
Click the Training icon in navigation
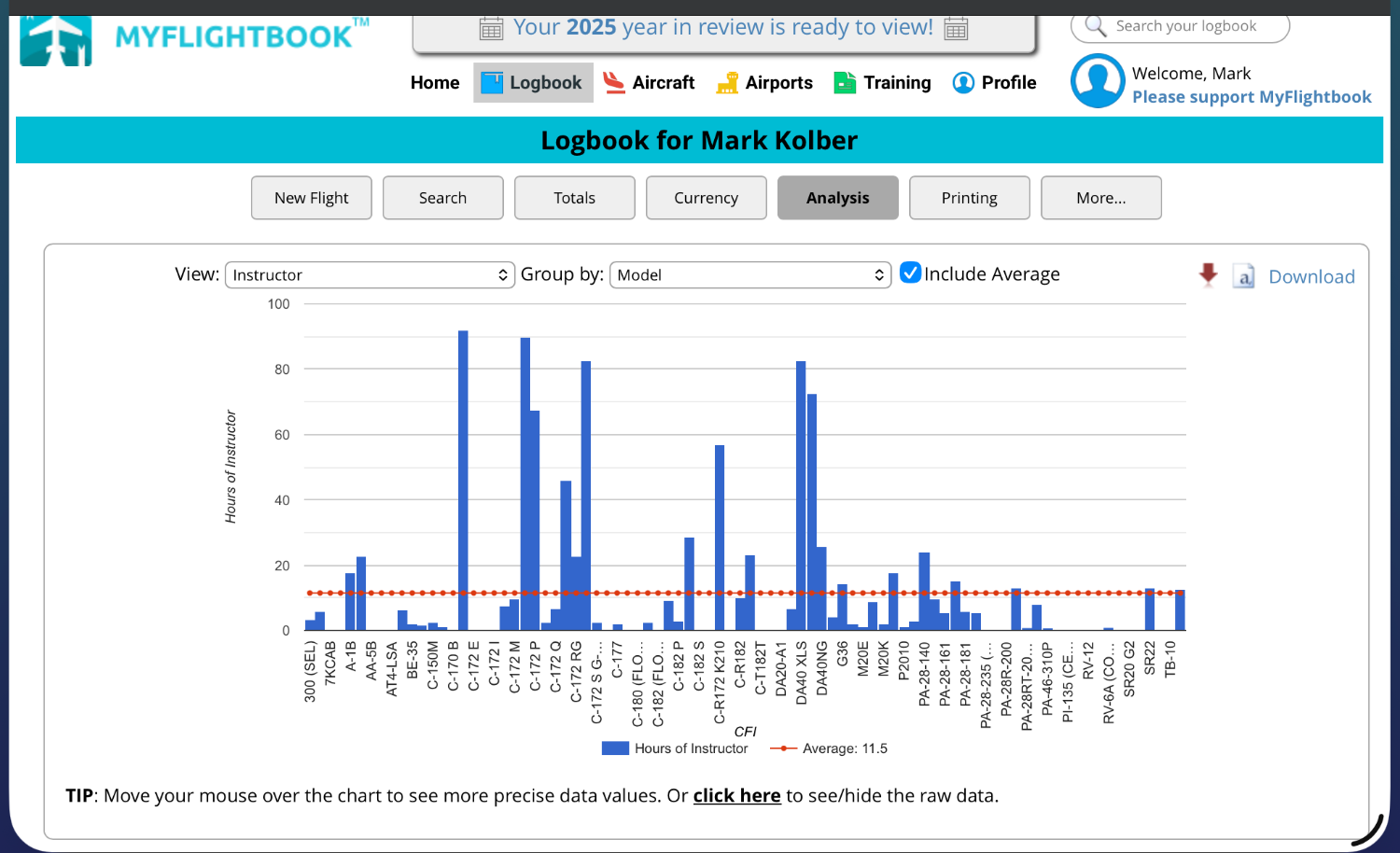845,83
